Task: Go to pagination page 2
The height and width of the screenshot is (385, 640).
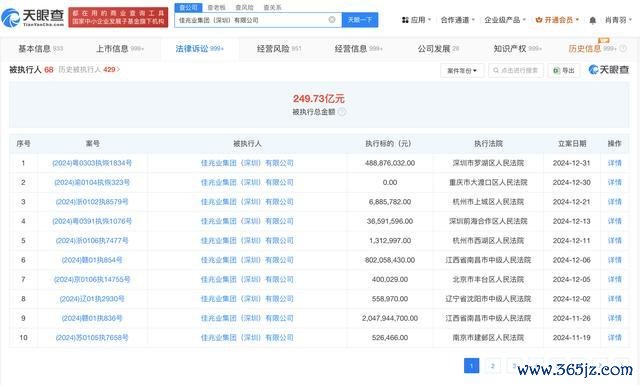Action: [x=493, y=366]
